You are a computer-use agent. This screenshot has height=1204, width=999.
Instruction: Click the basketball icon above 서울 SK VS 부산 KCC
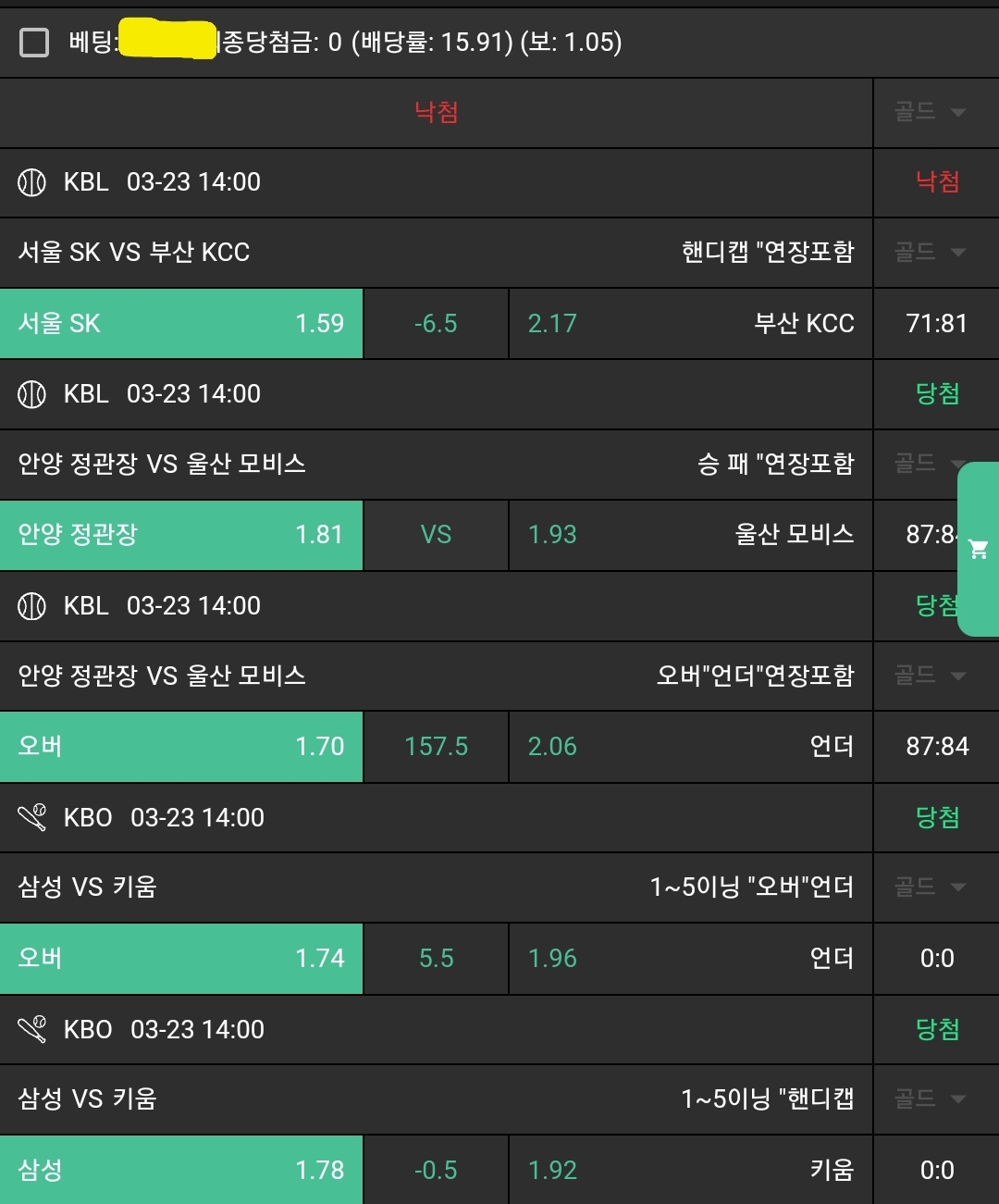click(31, 182)
